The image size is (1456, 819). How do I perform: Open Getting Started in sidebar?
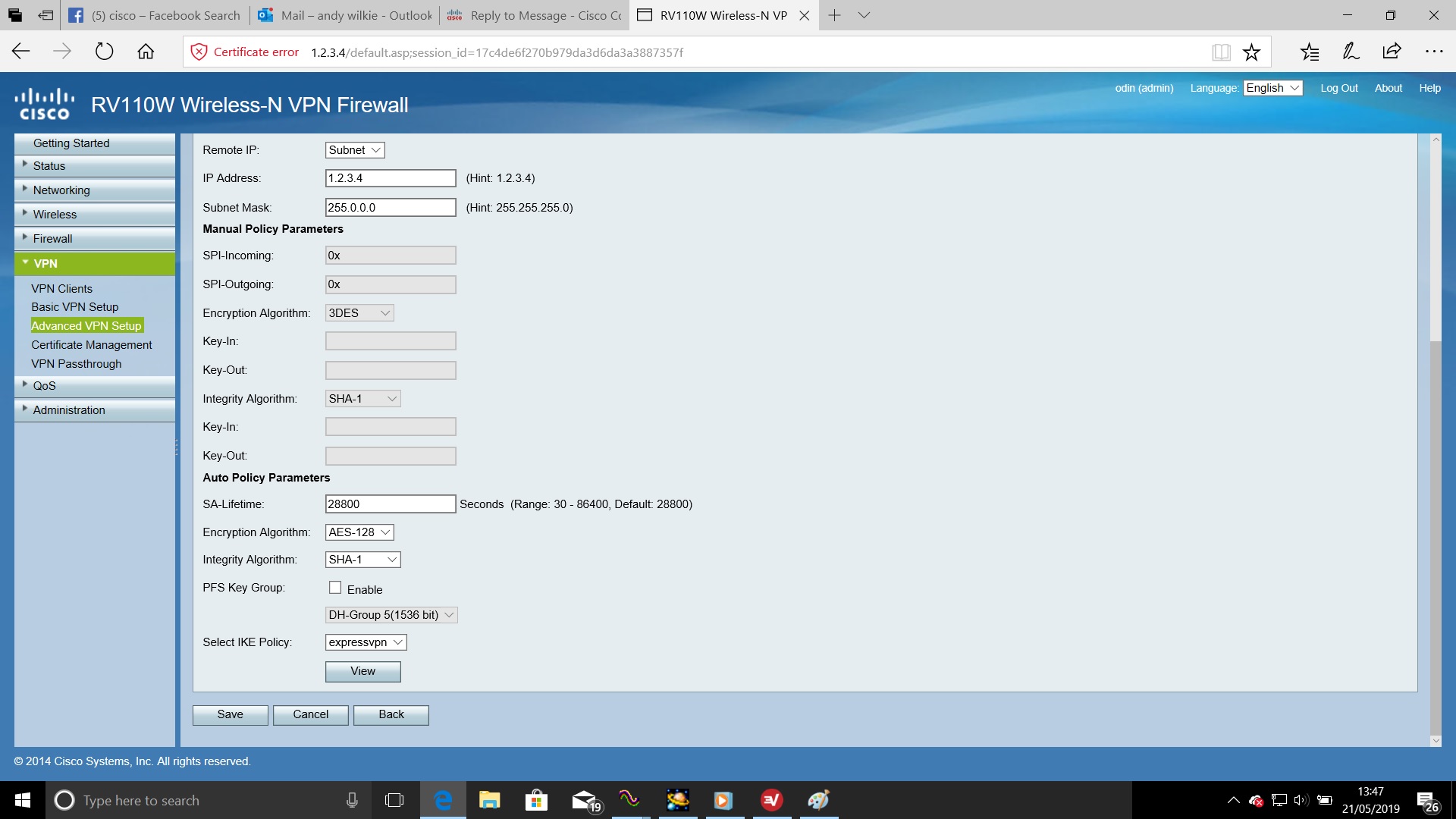click(95, 143)
